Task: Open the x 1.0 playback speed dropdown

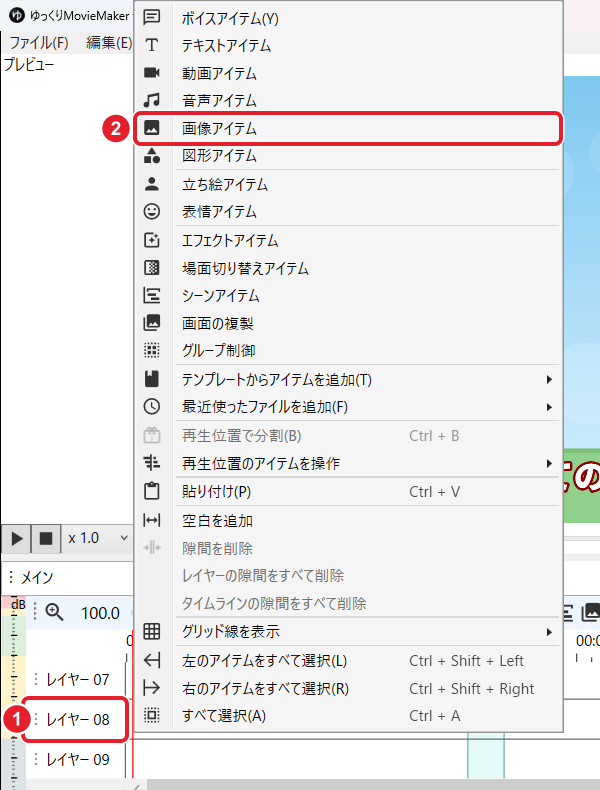Action: (97, 538)
